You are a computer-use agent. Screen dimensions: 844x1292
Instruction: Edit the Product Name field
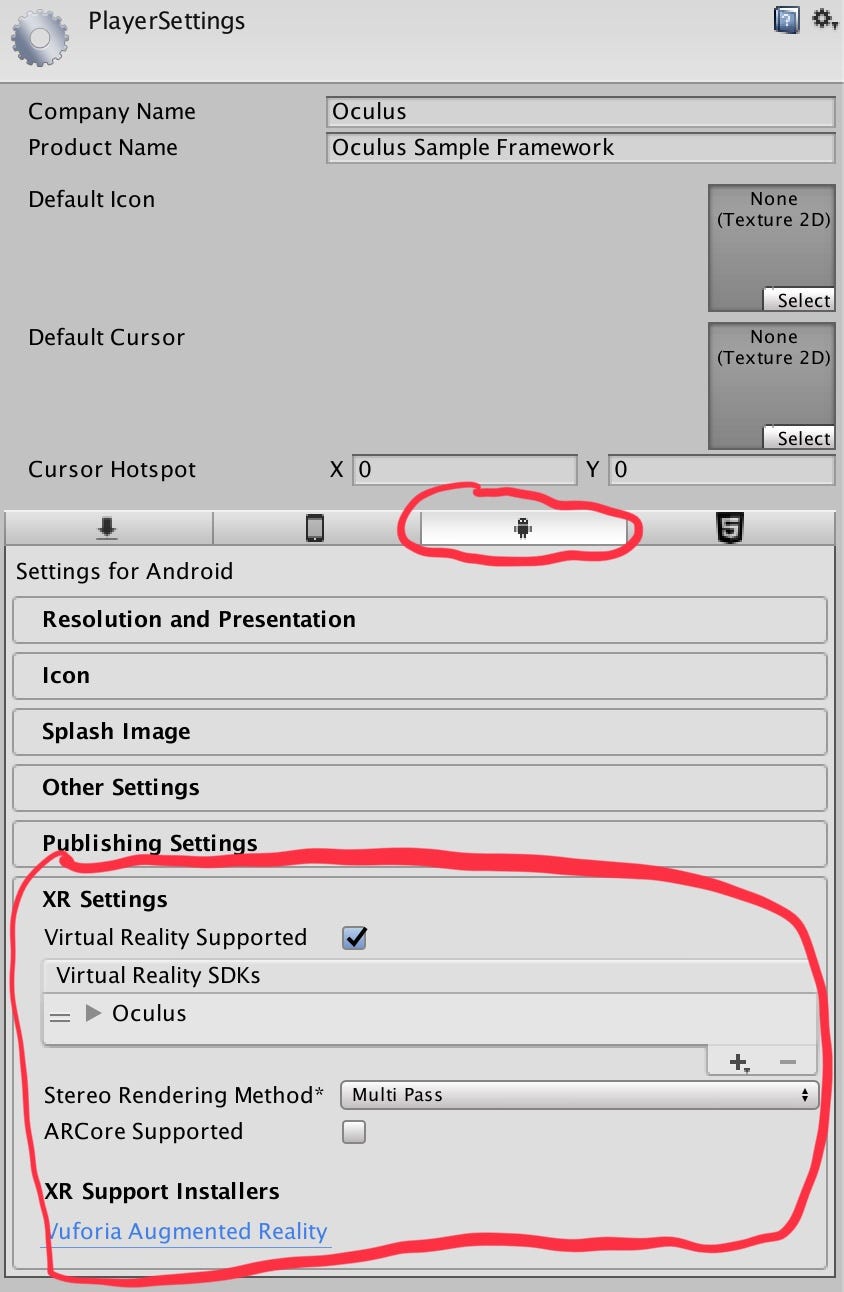[x=580, y=148]
